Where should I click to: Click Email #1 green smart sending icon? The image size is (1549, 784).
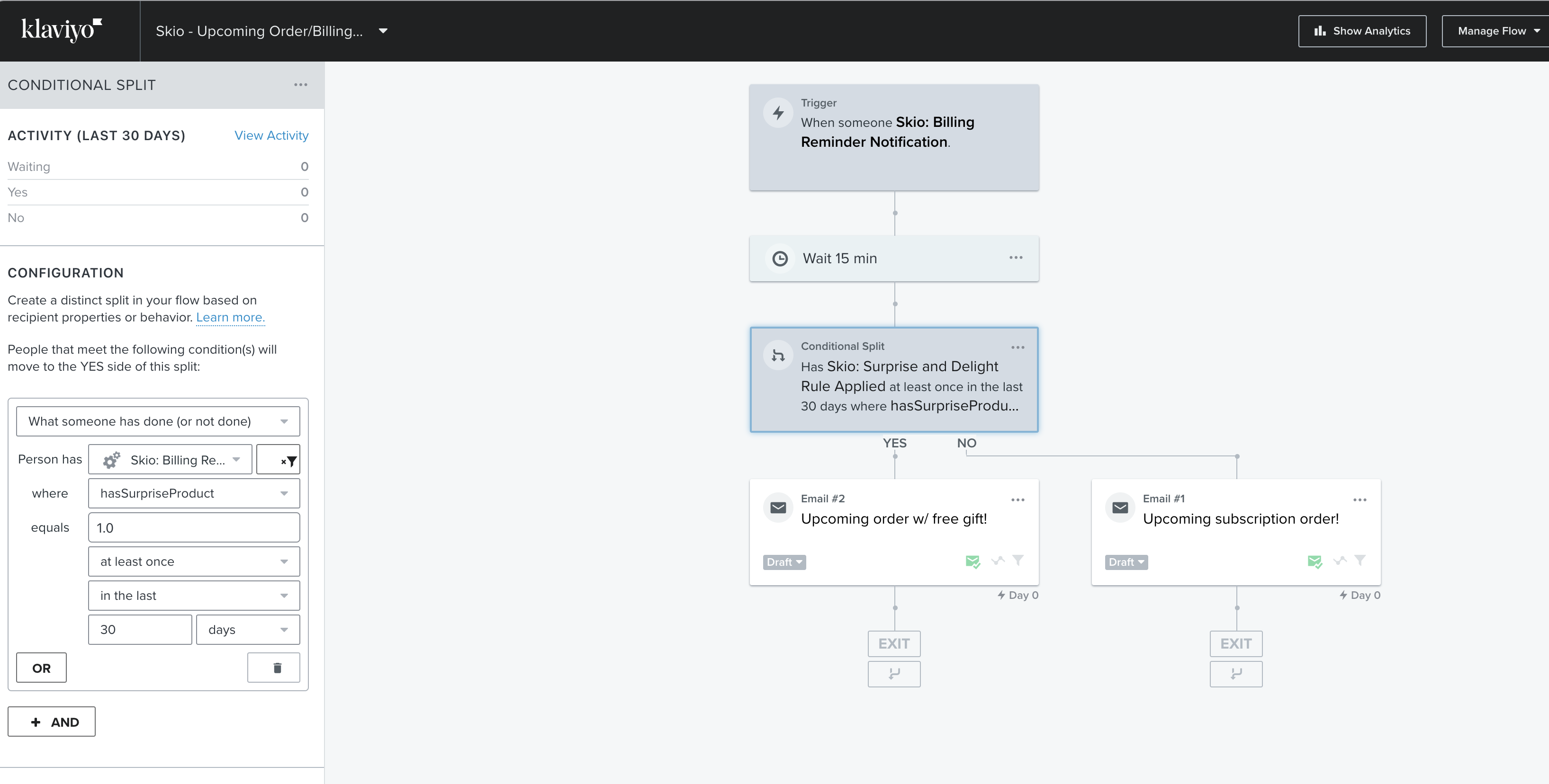(x=1315, y=561)
